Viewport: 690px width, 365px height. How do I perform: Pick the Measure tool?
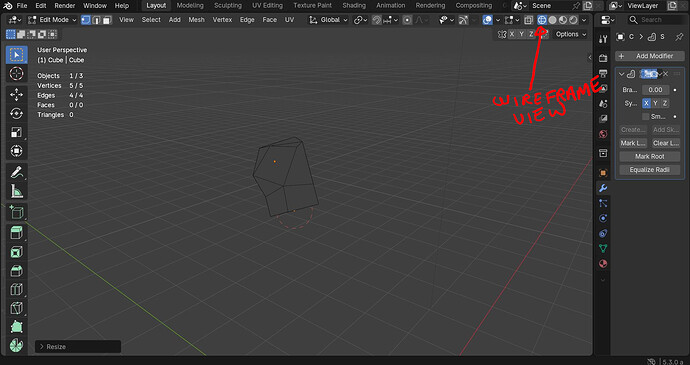(17, 191)
